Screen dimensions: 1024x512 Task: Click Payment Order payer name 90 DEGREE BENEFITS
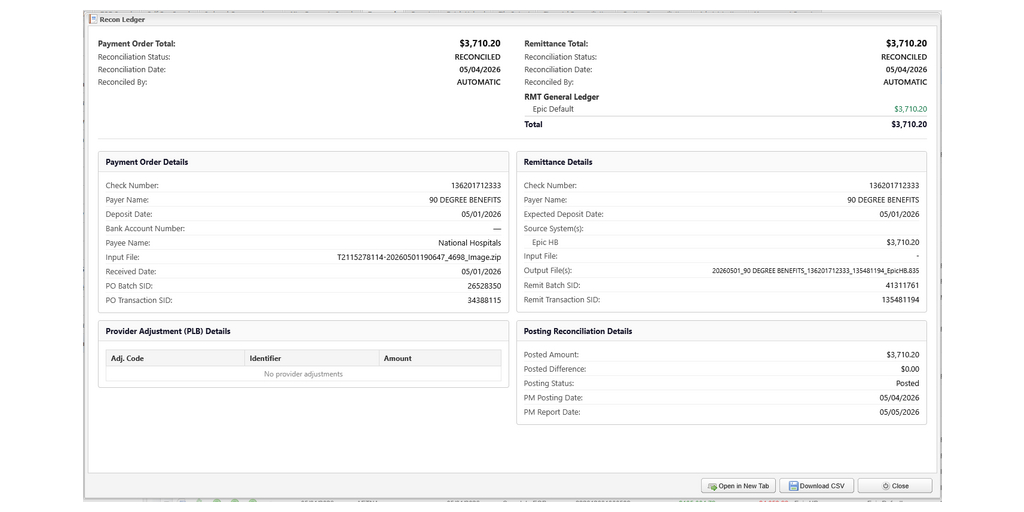tap(465, 200)
